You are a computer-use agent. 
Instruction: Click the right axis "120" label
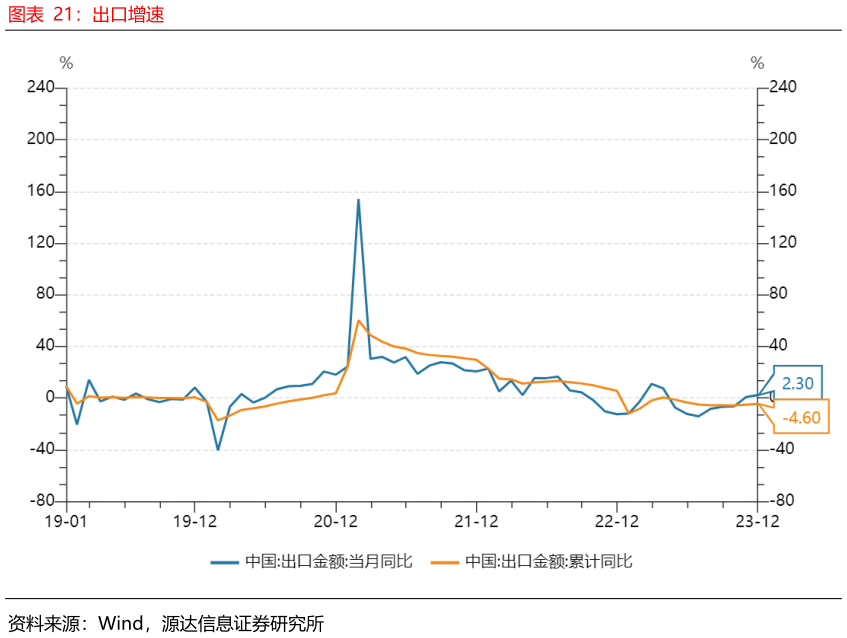tap(783, 242)
